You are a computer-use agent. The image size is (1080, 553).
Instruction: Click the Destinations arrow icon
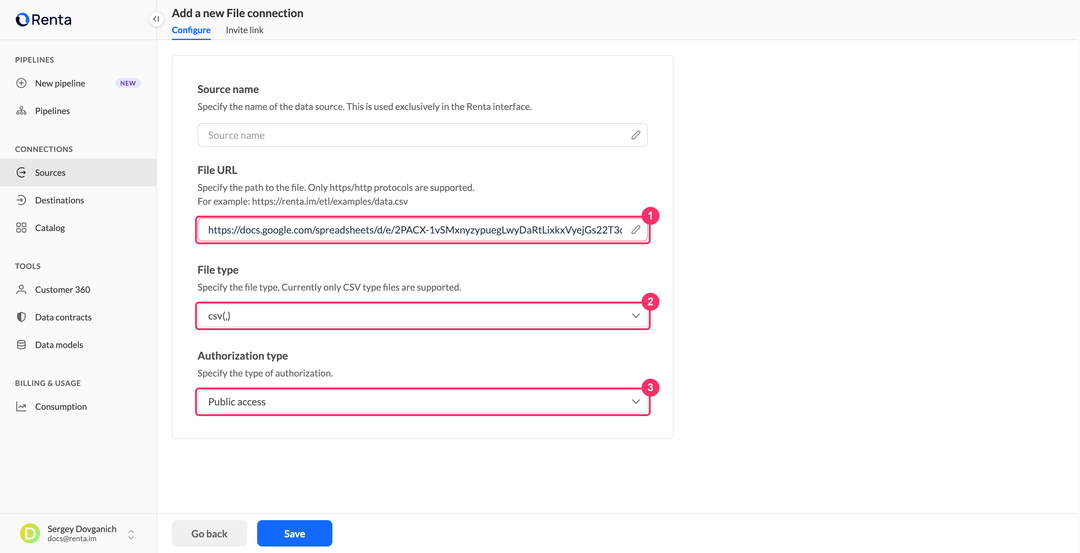(x=21, y=200)
